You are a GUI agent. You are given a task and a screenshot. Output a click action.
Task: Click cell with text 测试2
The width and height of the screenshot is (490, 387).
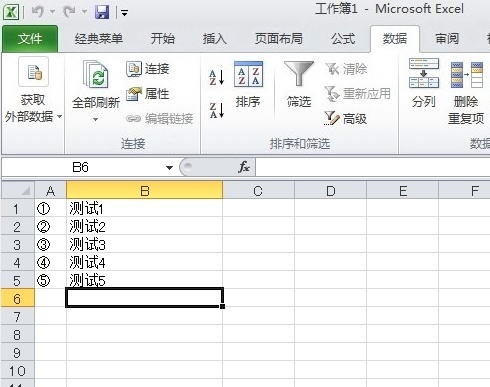tap(145, 227)
